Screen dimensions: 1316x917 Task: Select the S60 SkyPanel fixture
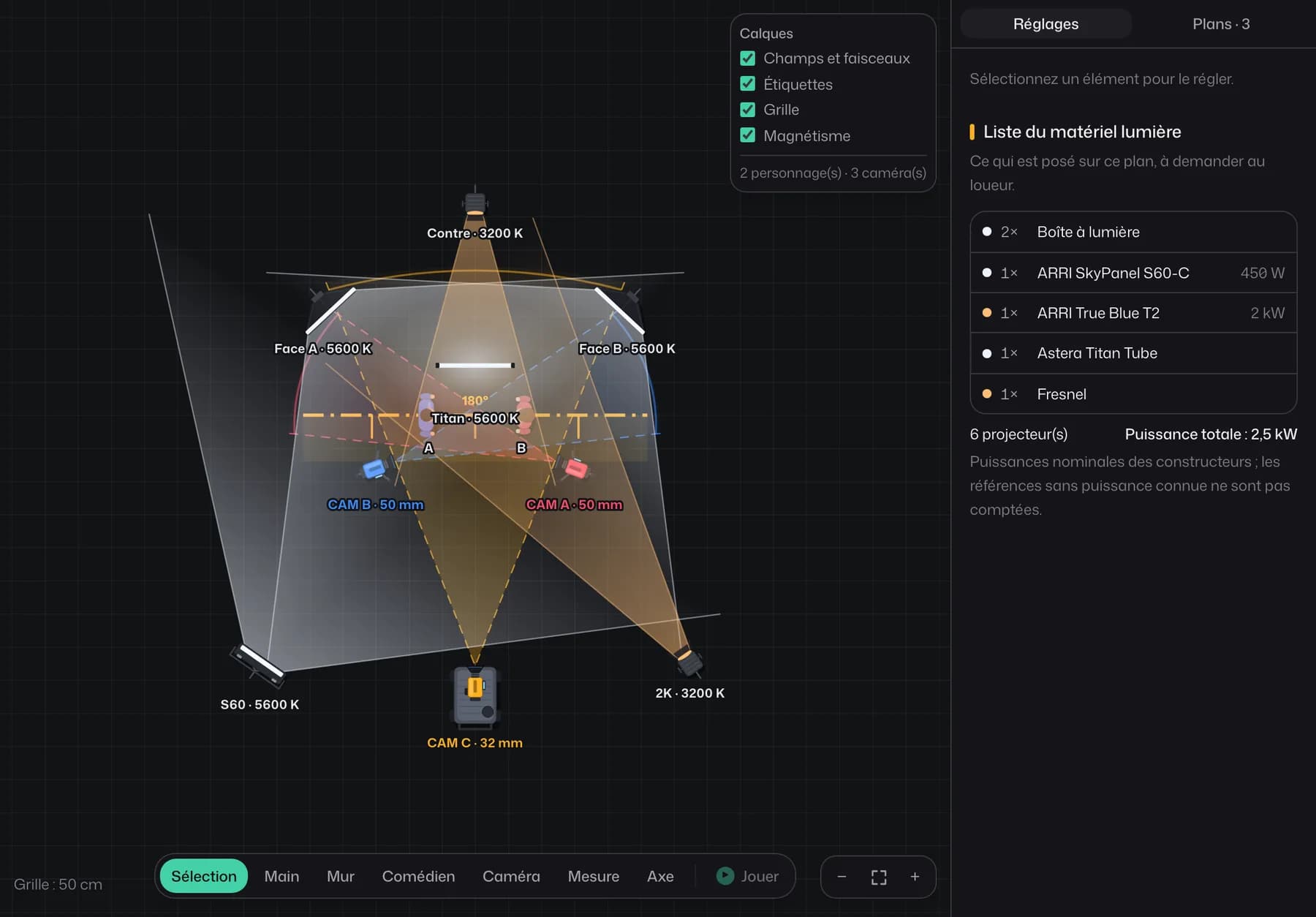click(258, 665)
